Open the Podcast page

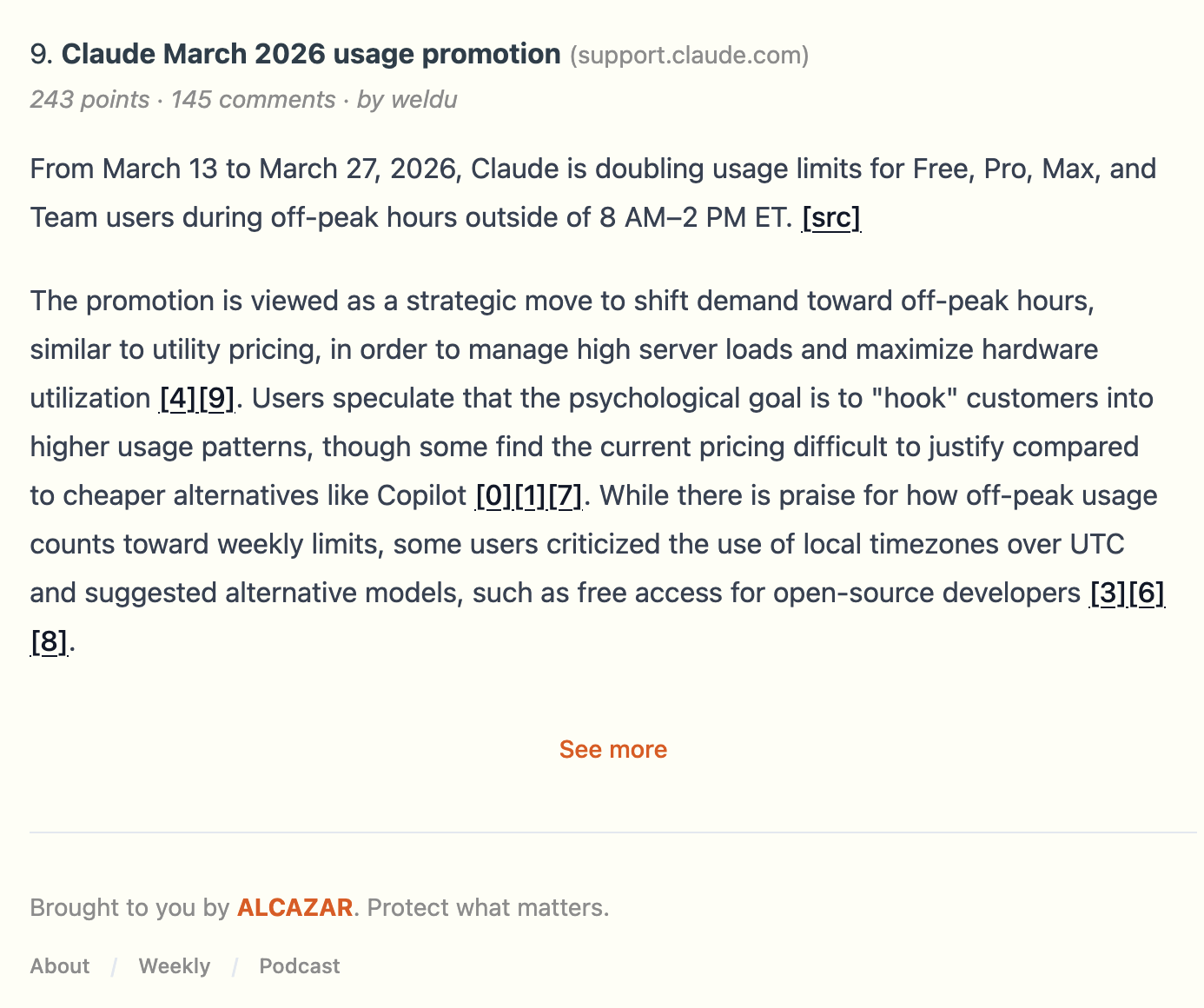tap(298, 965)
